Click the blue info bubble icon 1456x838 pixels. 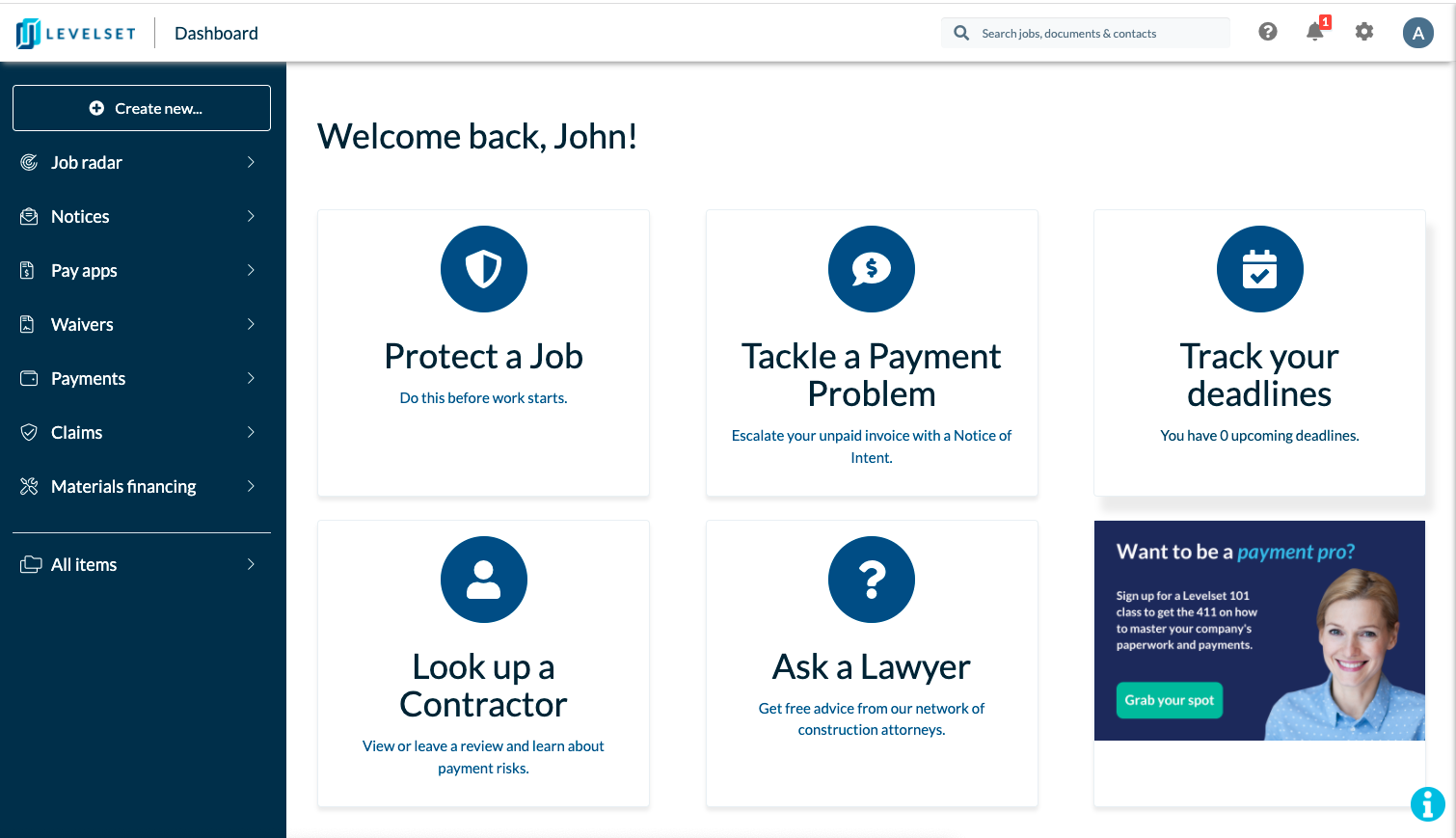pyautogui.click(x=1427, y=804)
